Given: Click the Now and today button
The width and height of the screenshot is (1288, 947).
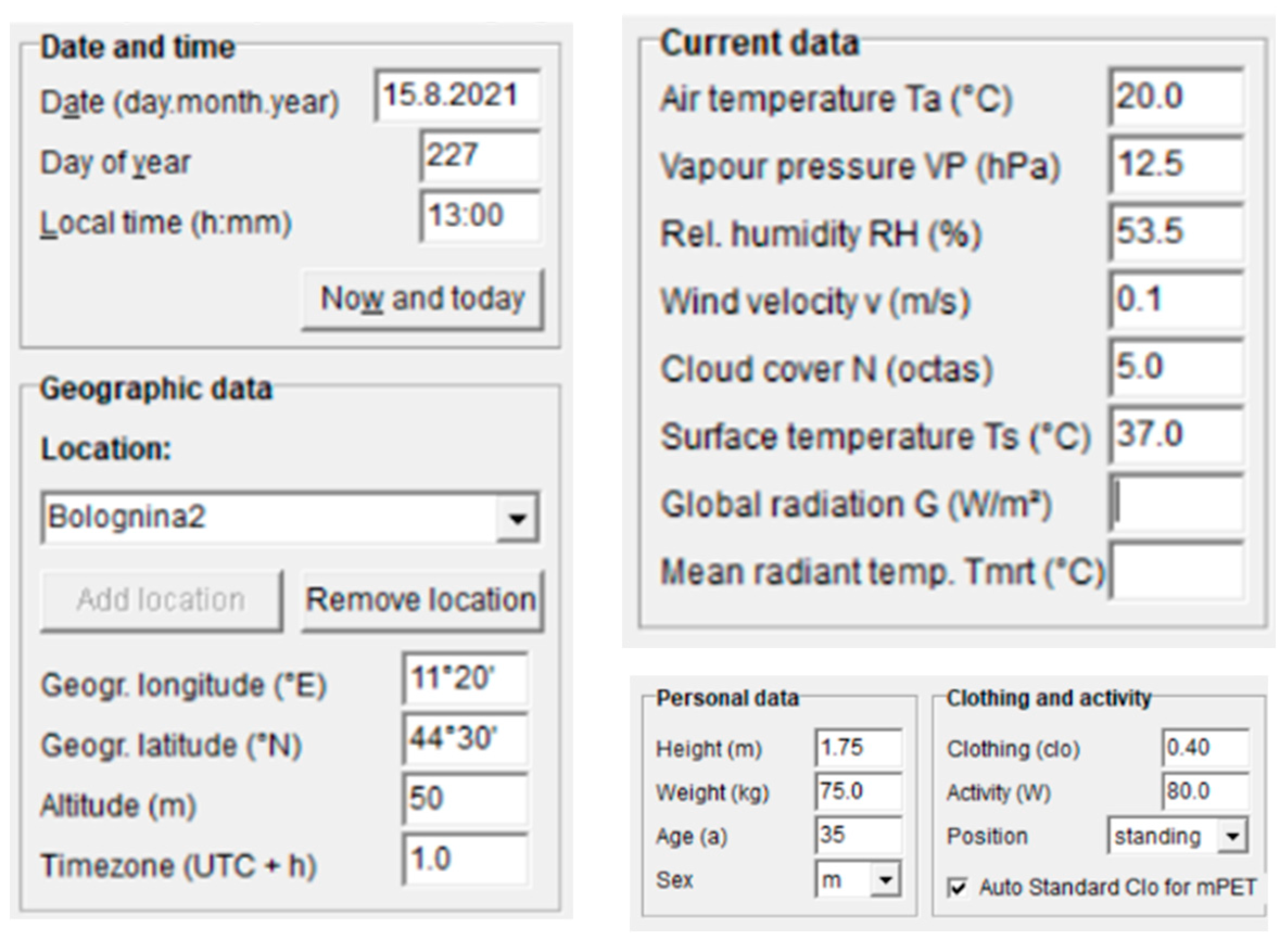Looking at the screenshot, I should (422, 300).
